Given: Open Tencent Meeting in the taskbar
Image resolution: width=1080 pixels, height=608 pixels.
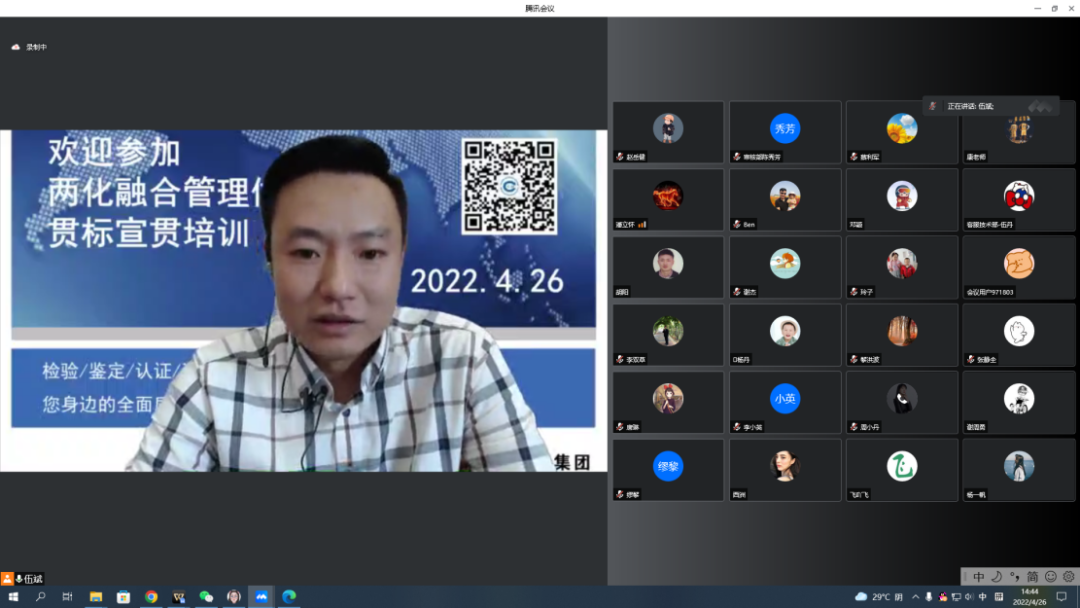Looking at the screenshot, I should [x=261, y=597].
